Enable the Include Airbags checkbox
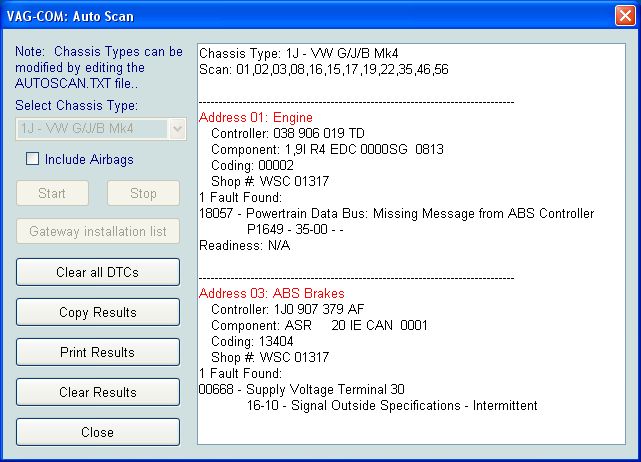Viewport: 641px width, 462px height. [x=32, y=159]
